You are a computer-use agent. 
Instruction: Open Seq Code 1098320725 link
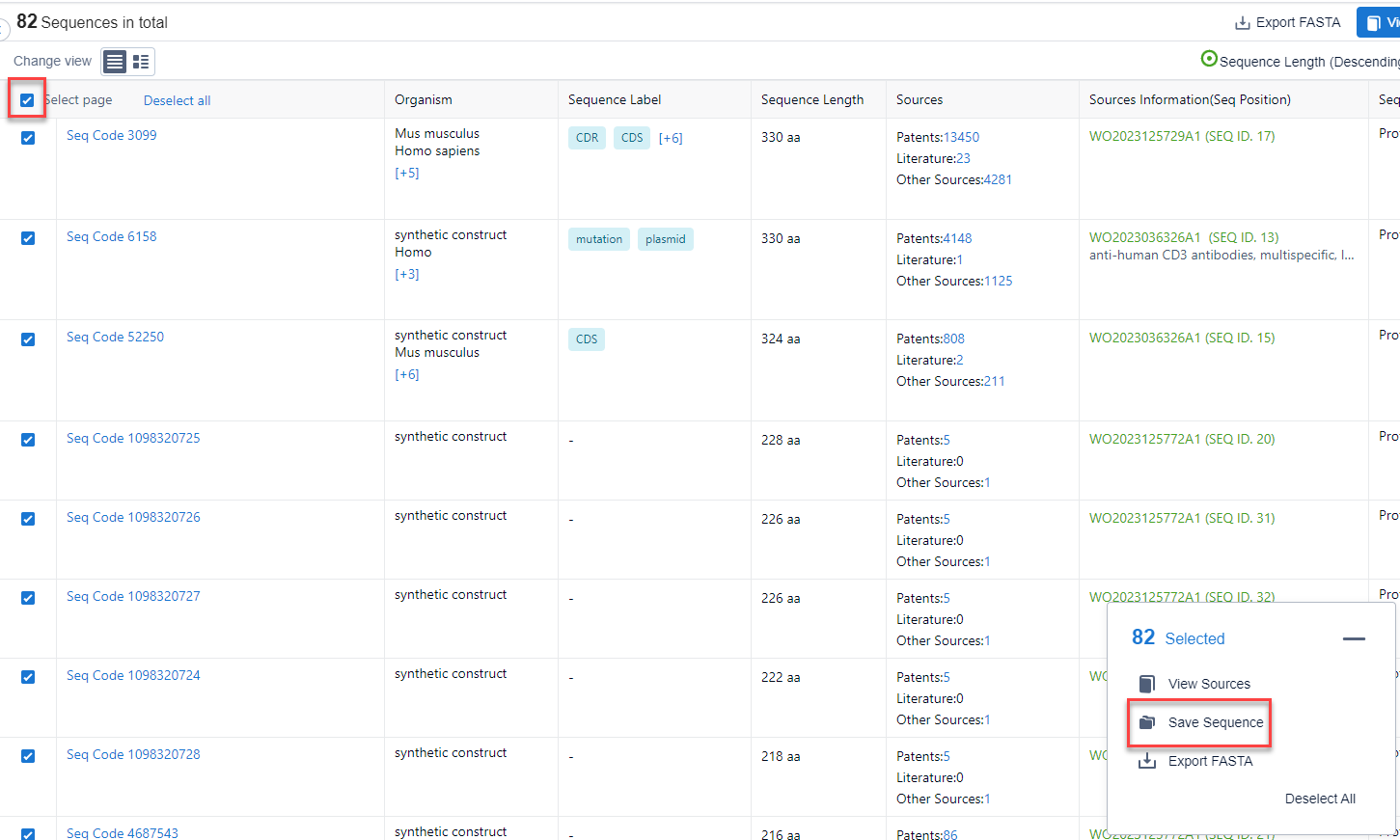(x=133, y=439)
